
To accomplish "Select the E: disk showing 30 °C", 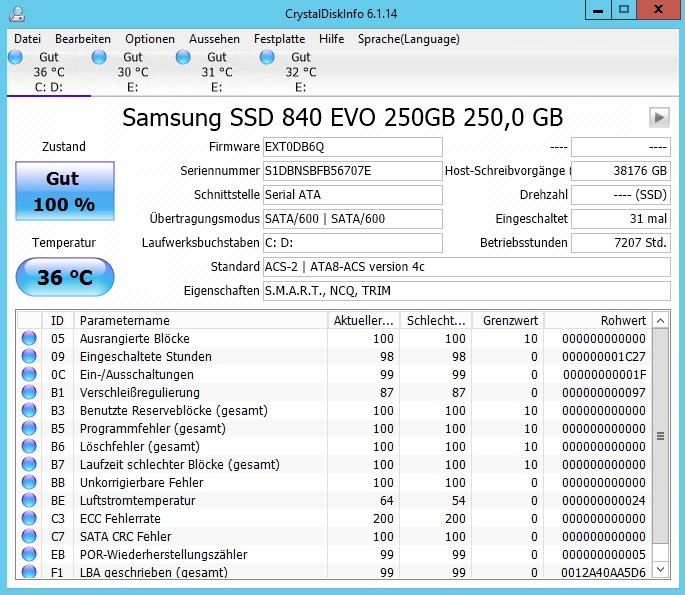I will coord(133,72).
